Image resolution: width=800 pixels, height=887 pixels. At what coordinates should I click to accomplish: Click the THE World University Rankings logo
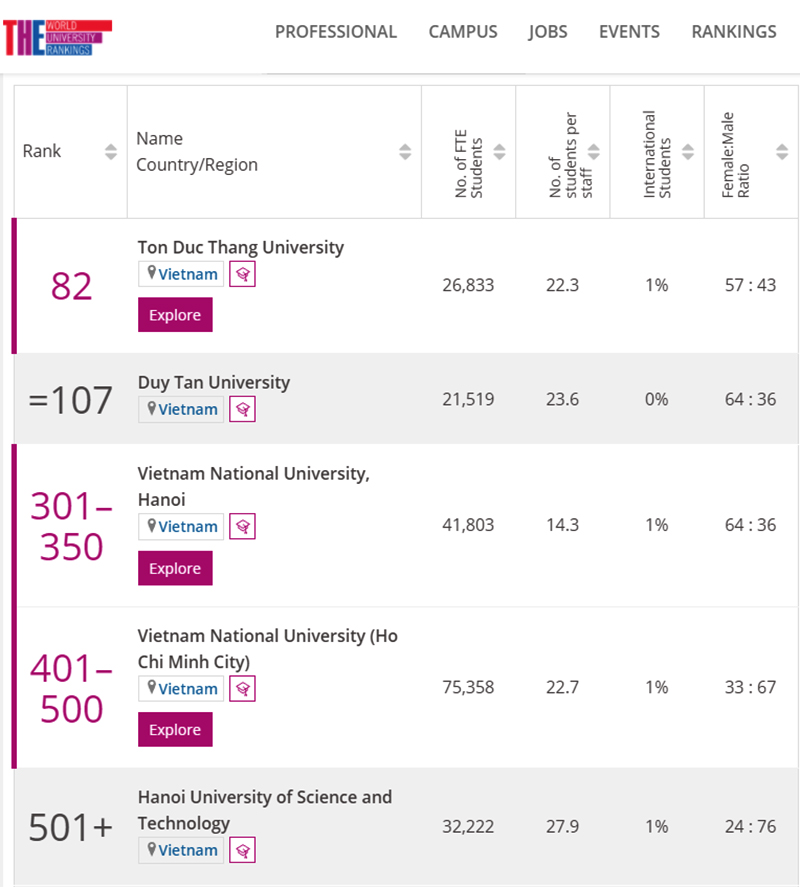coord(57,37)
